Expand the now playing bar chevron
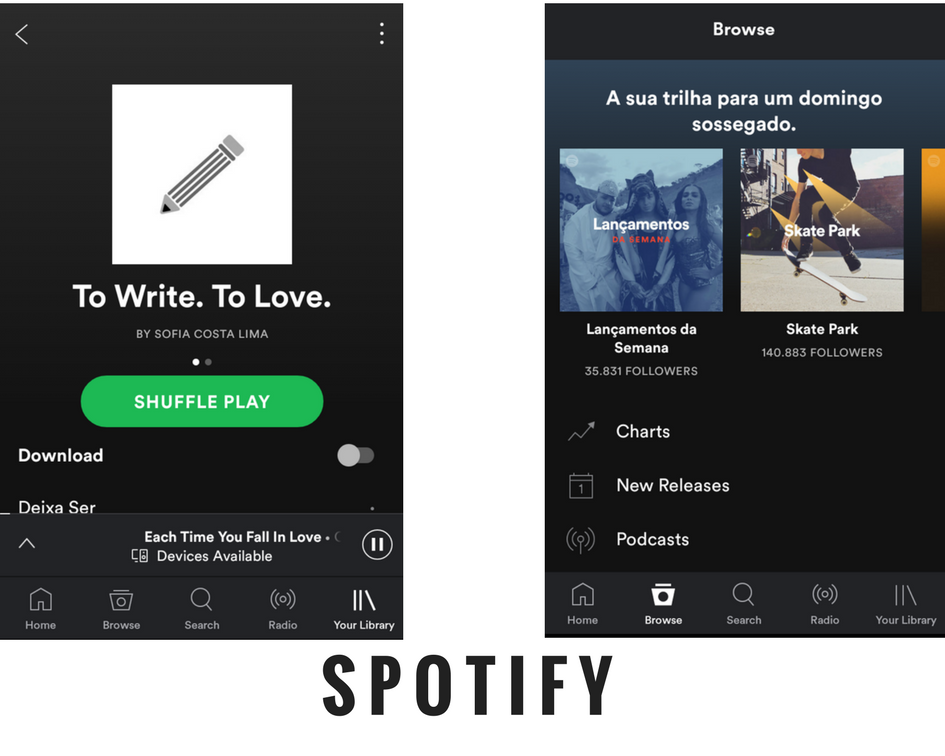The height and width of the screenshot is (756, 945). [x=27, y=543]
